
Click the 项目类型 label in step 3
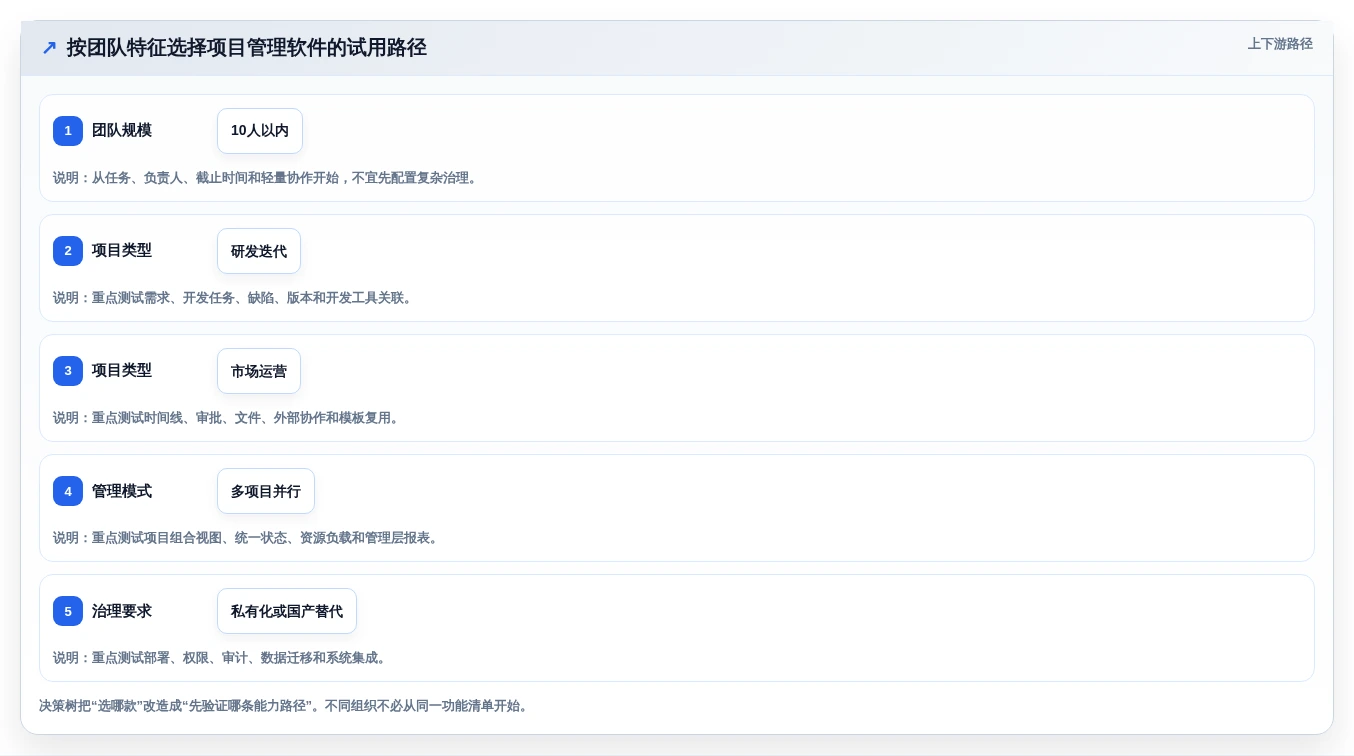tap(122, 371)
